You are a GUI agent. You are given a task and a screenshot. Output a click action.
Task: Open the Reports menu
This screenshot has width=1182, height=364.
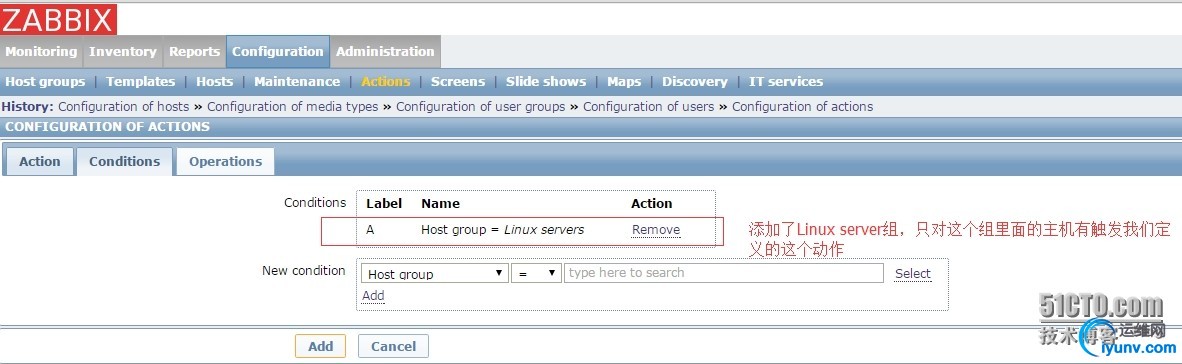pos(194,52)
